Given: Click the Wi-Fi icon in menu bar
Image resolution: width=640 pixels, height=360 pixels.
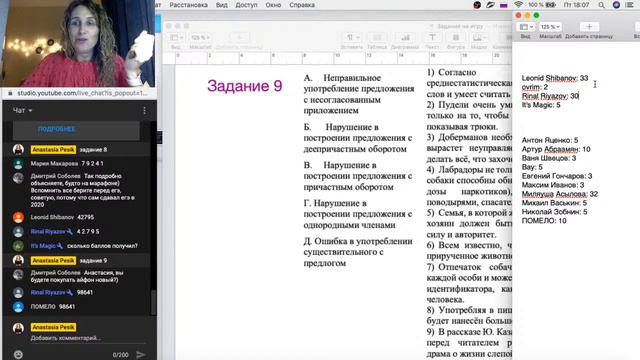Looking at the screenshot, I should (518, 5).
